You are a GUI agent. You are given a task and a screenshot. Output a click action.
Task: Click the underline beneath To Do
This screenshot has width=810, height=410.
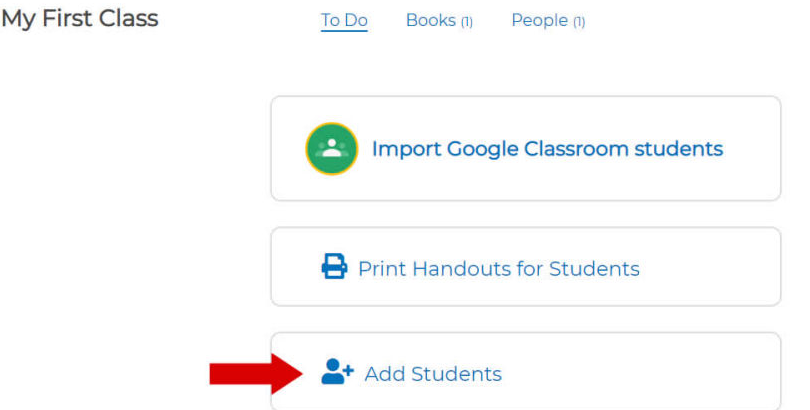coord(344,32)
